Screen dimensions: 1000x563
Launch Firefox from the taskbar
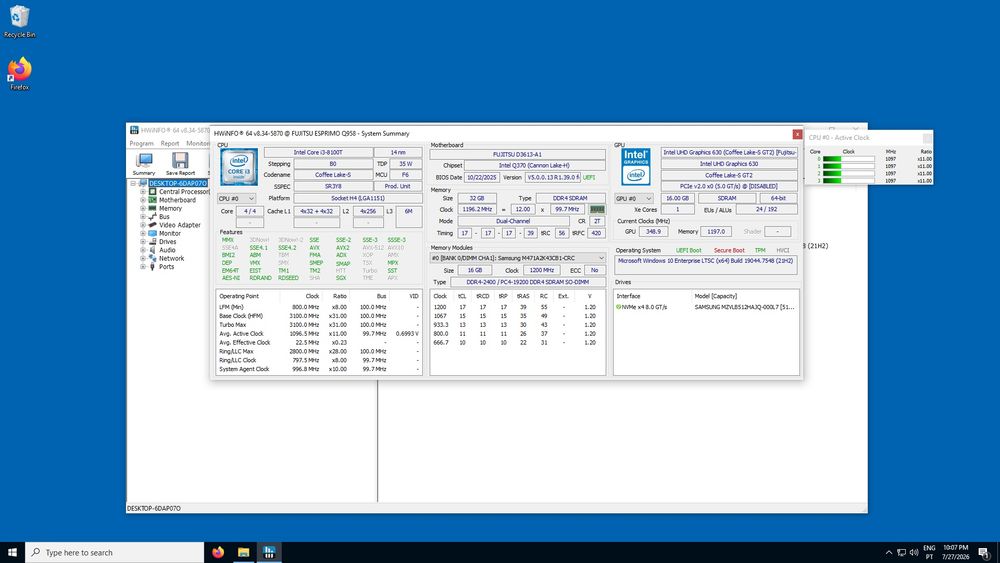tap(218, 552)
